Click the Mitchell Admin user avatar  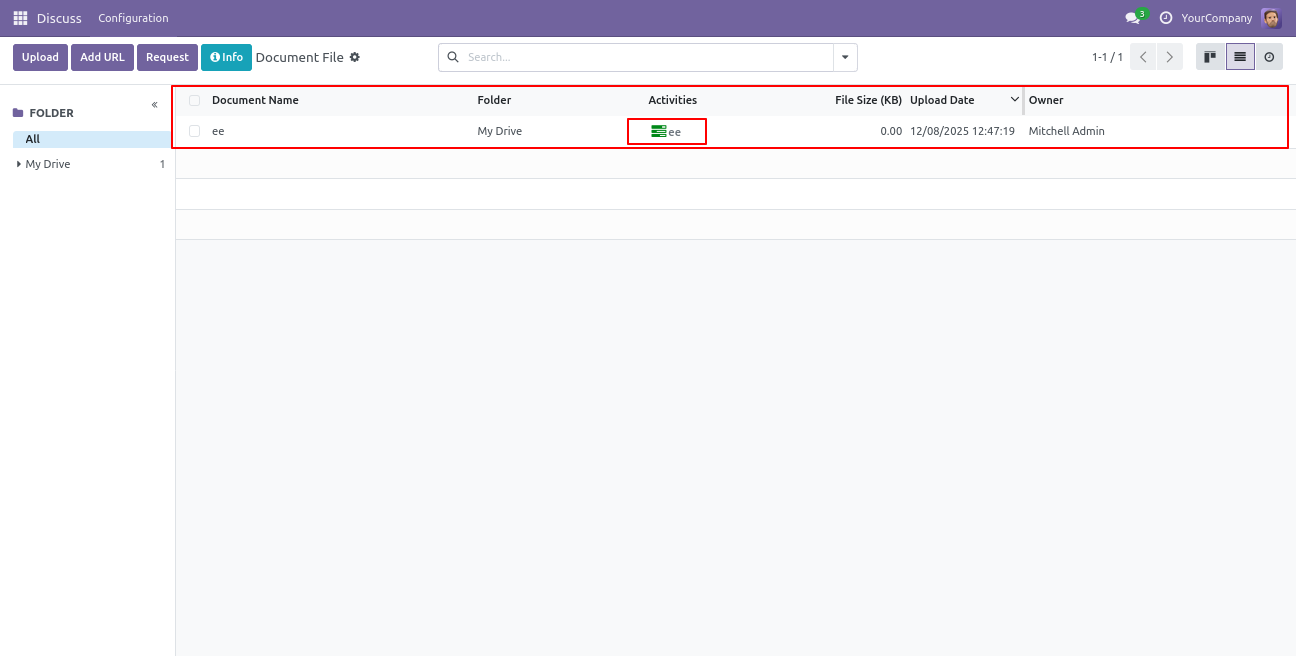[x=1271, y=18]
